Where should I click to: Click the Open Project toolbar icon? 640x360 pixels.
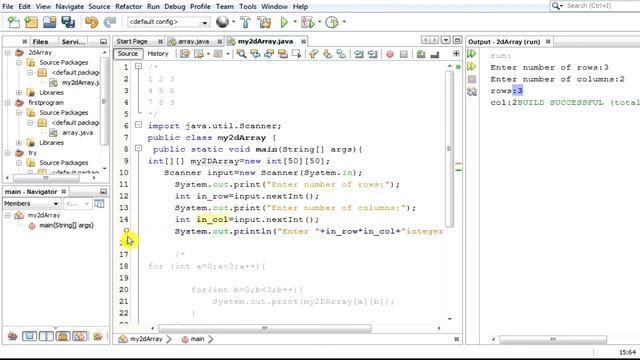pyautogui.click(x=49, y=22)
